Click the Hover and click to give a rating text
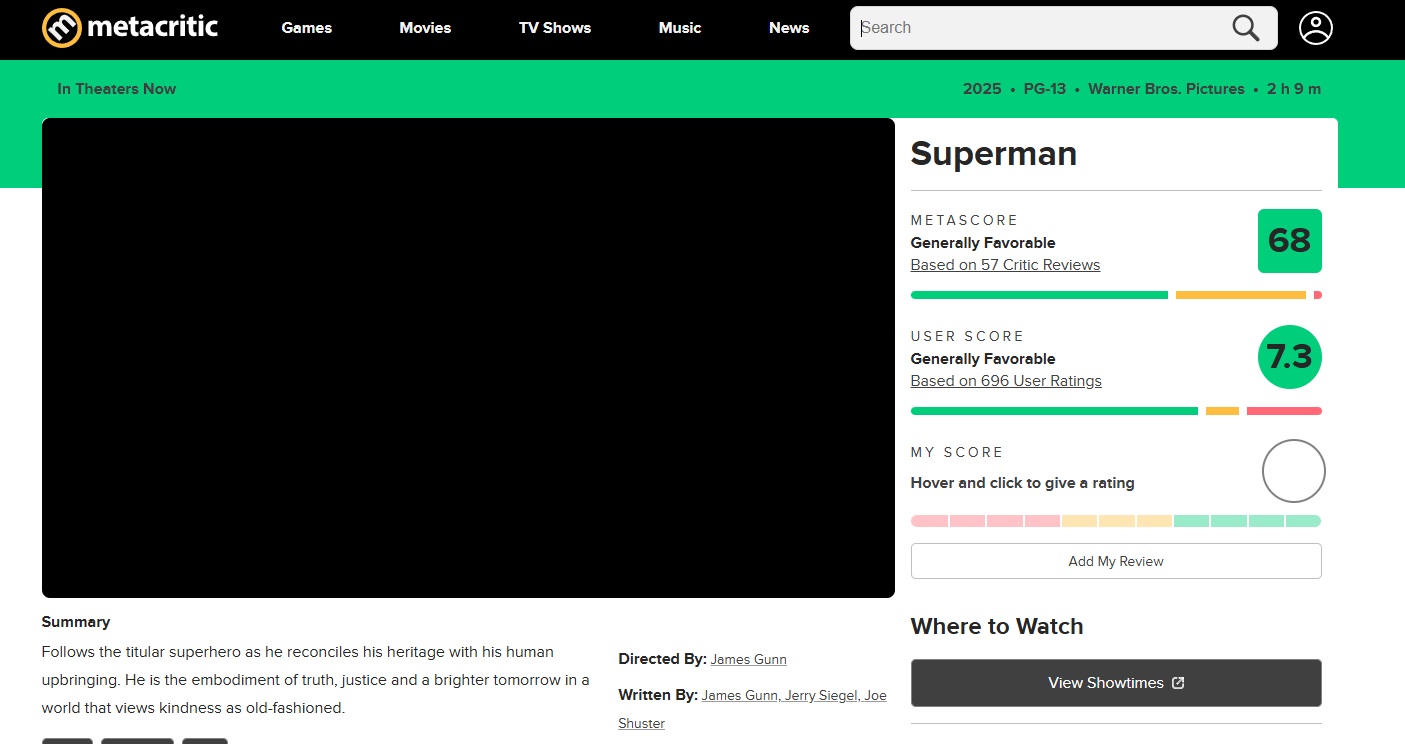 (x=1022, y=483)
